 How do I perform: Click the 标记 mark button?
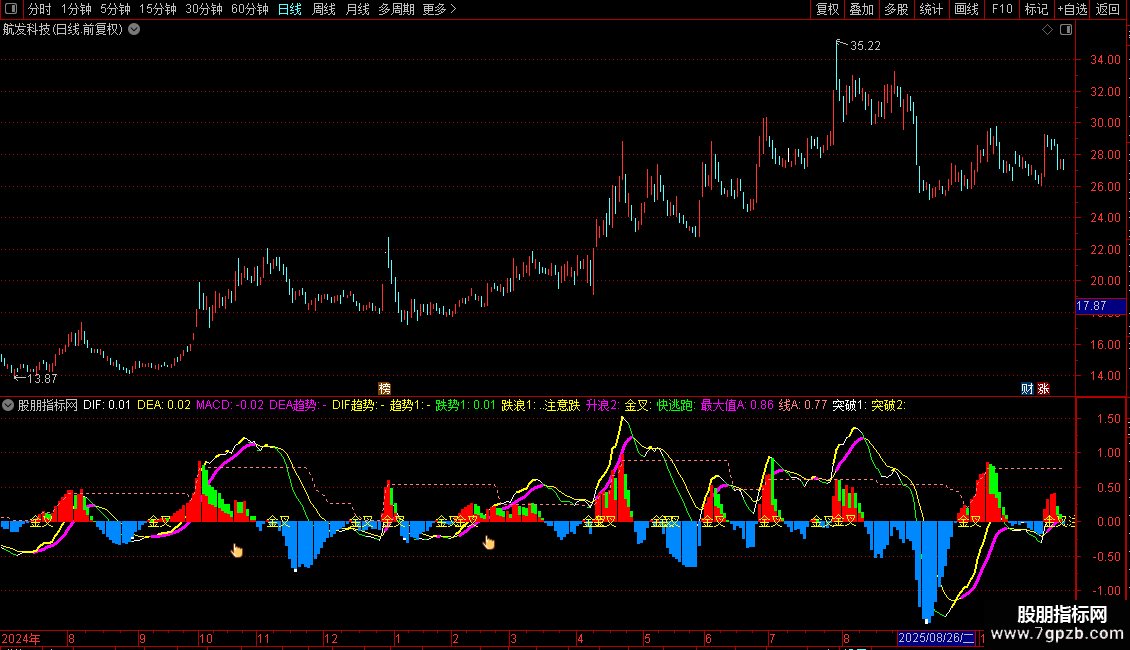pos(1036,9)
